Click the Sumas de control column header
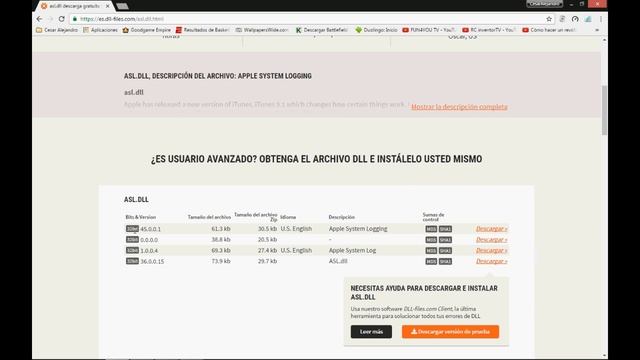The image size is (640, 360). pyautogui.click(x=433, y=217)
